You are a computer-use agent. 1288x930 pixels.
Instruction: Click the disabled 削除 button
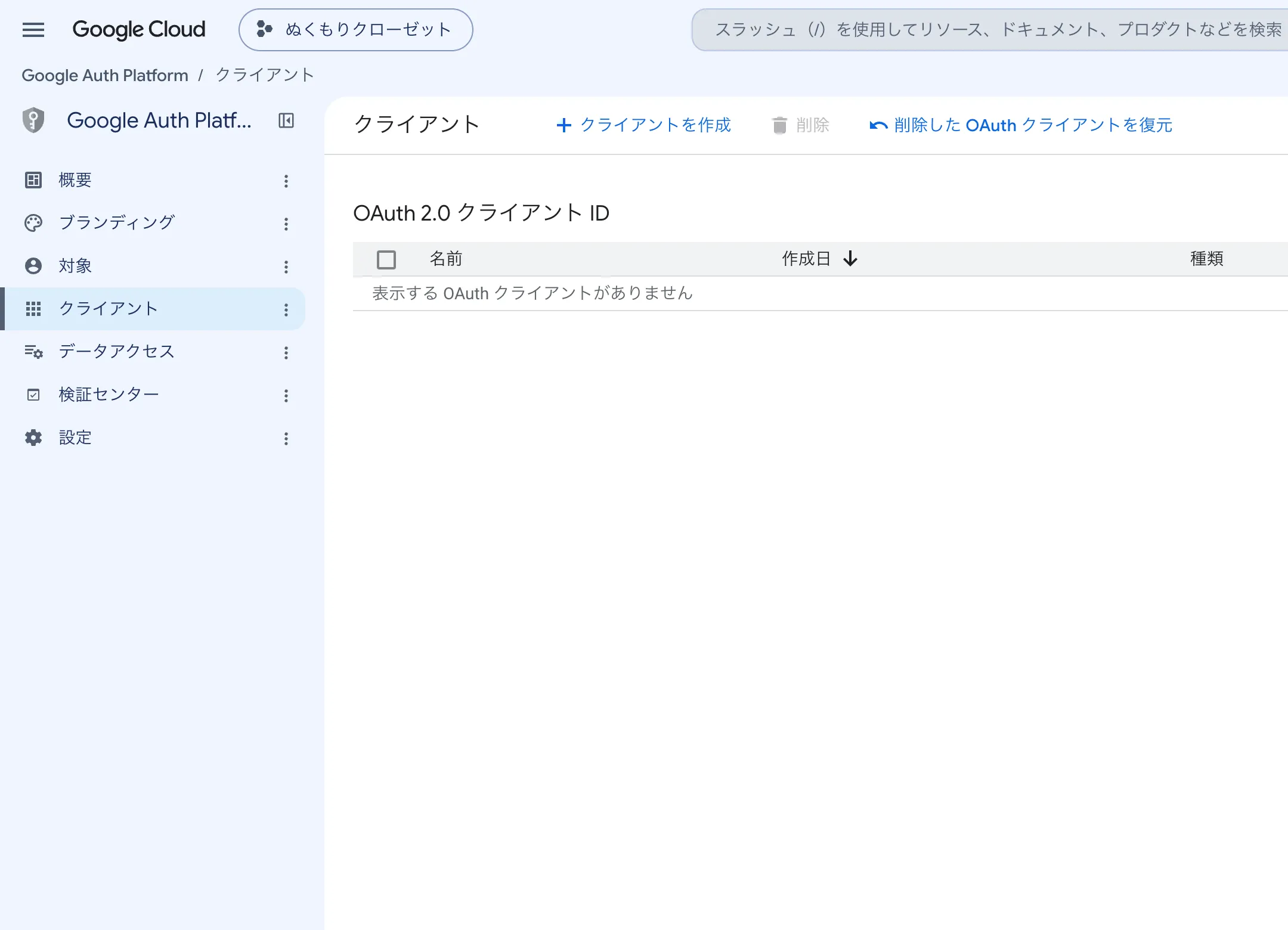pyautogui.click(x=800, y=125)
